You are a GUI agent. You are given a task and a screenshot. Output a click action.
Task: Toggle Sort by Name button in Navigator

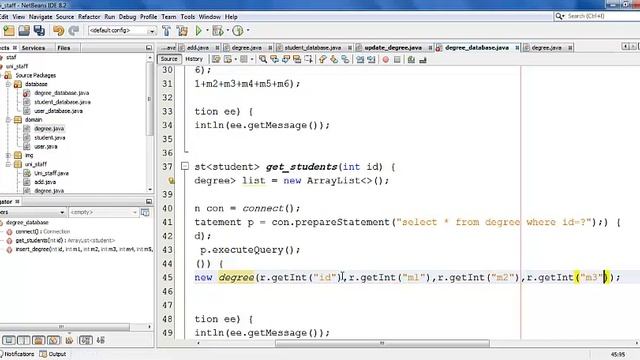[86, 340]
